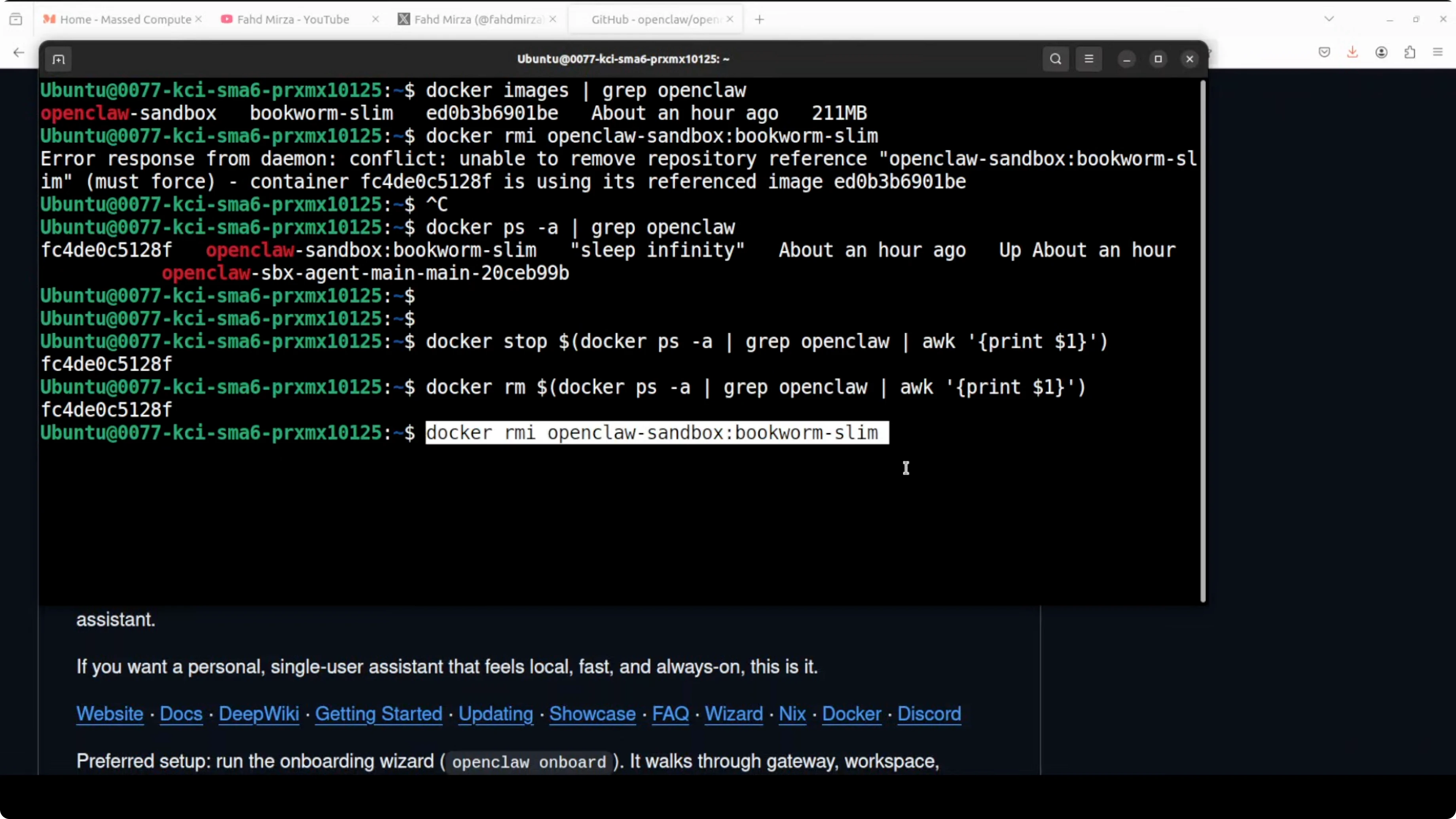Close the GitHub openclaw tab
1456x819 pixels.
[730, 19]
